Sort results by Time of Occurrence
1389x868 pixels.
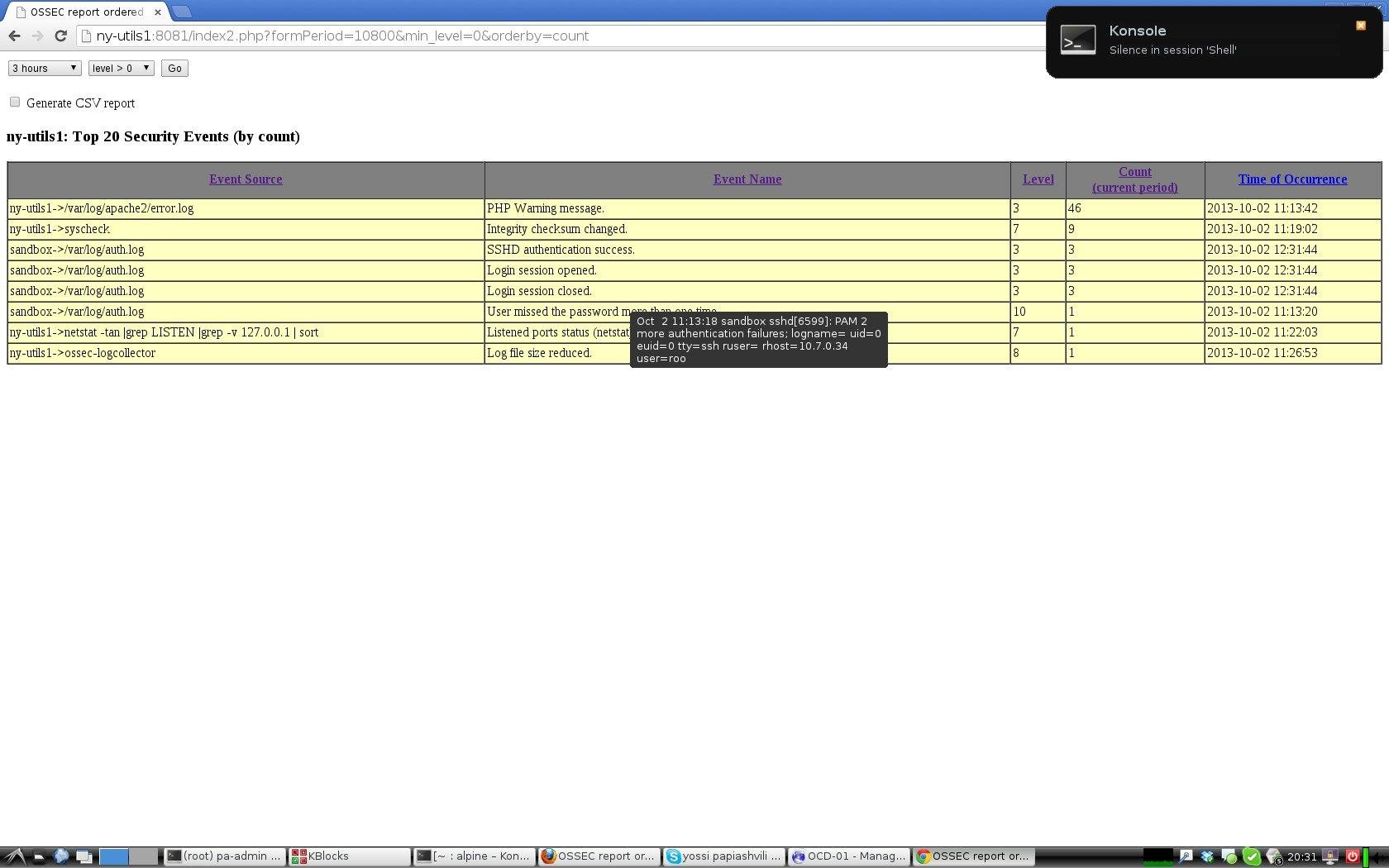[1292, 179]
